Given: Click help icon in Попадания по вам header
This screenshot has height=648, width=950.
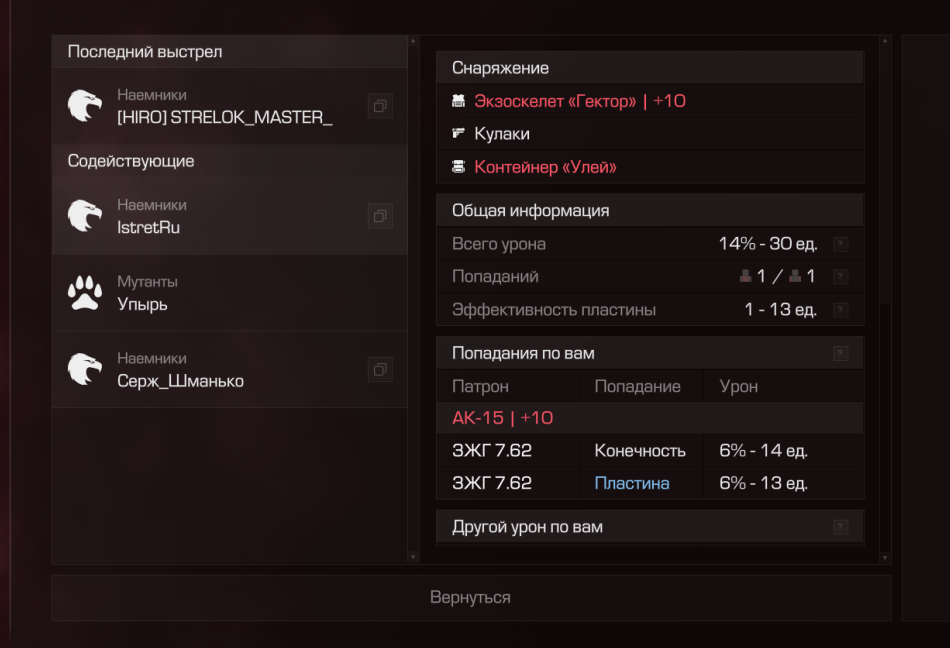Looking at the screenshot, I should (x=841, y=353).
